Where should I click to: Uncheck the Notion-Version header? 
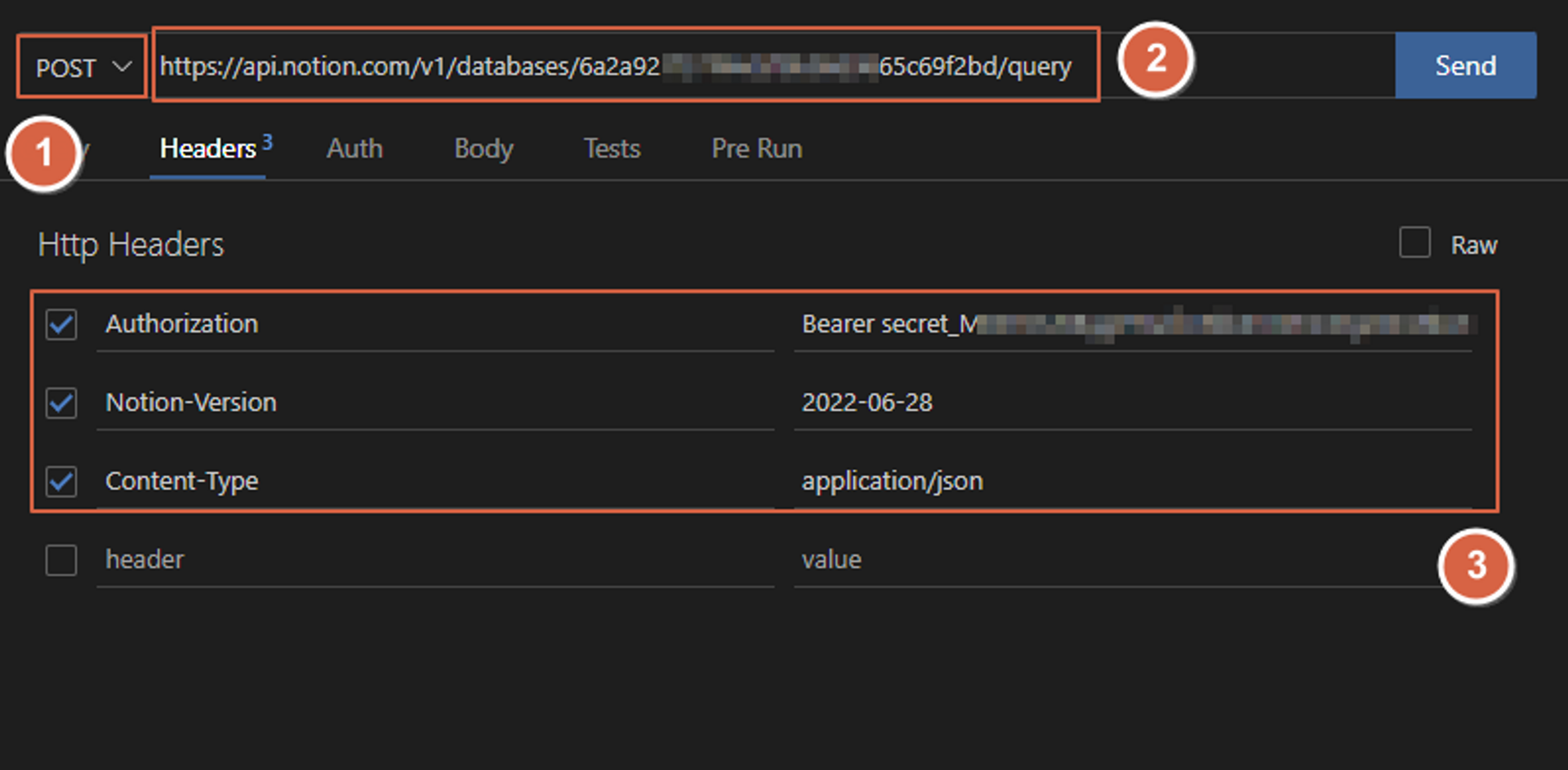pos(61,403)
